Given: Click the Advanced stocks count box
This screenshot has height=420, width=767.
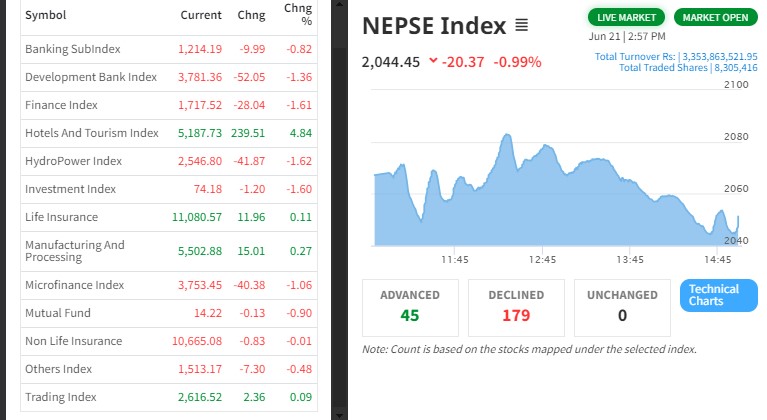Looking at the screenshot, I should tap(410, 307).
